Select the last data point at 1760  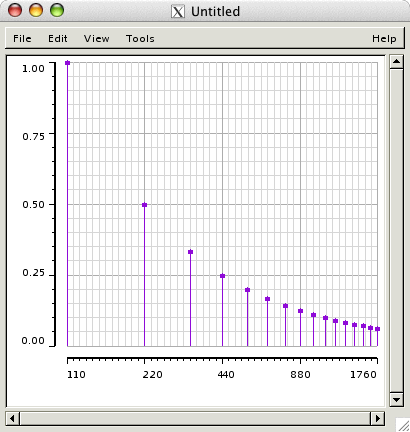[x=377, y=329]
